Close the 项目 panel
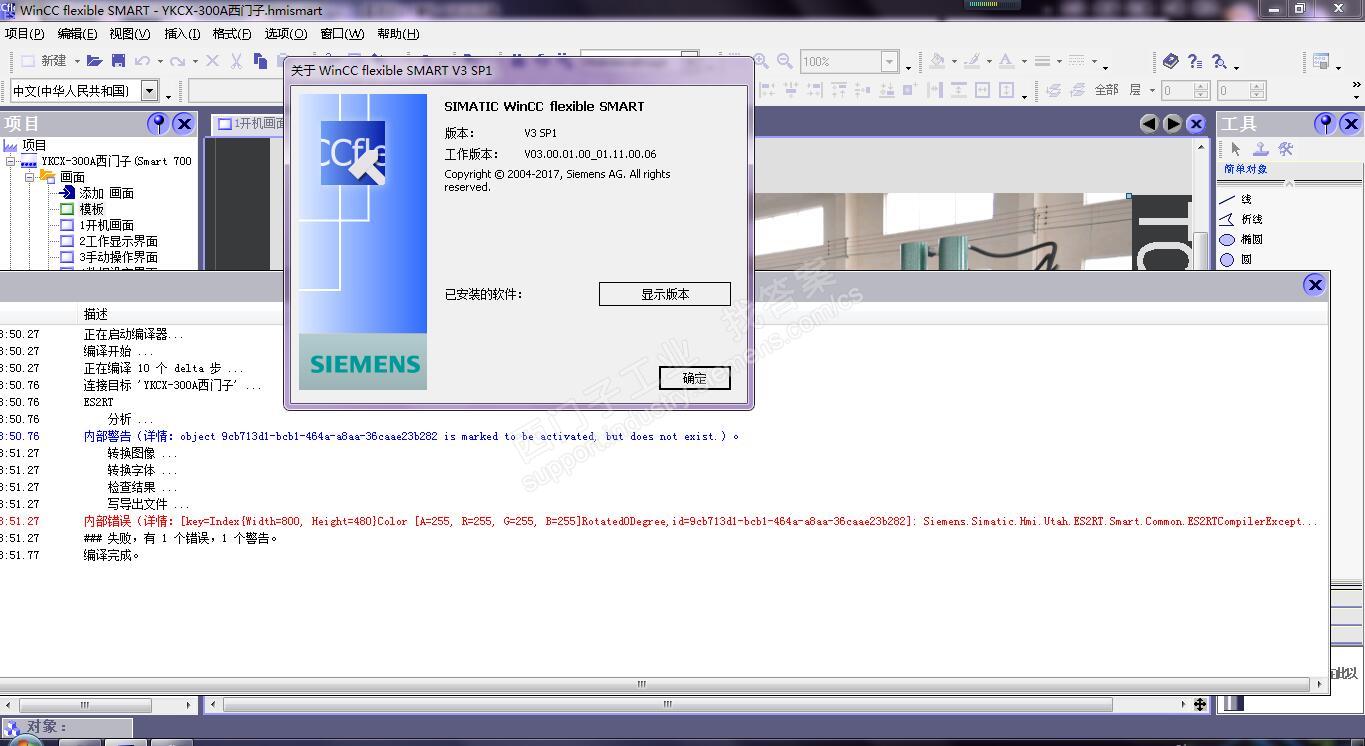Screen dimensions: 1365x746 183,123
